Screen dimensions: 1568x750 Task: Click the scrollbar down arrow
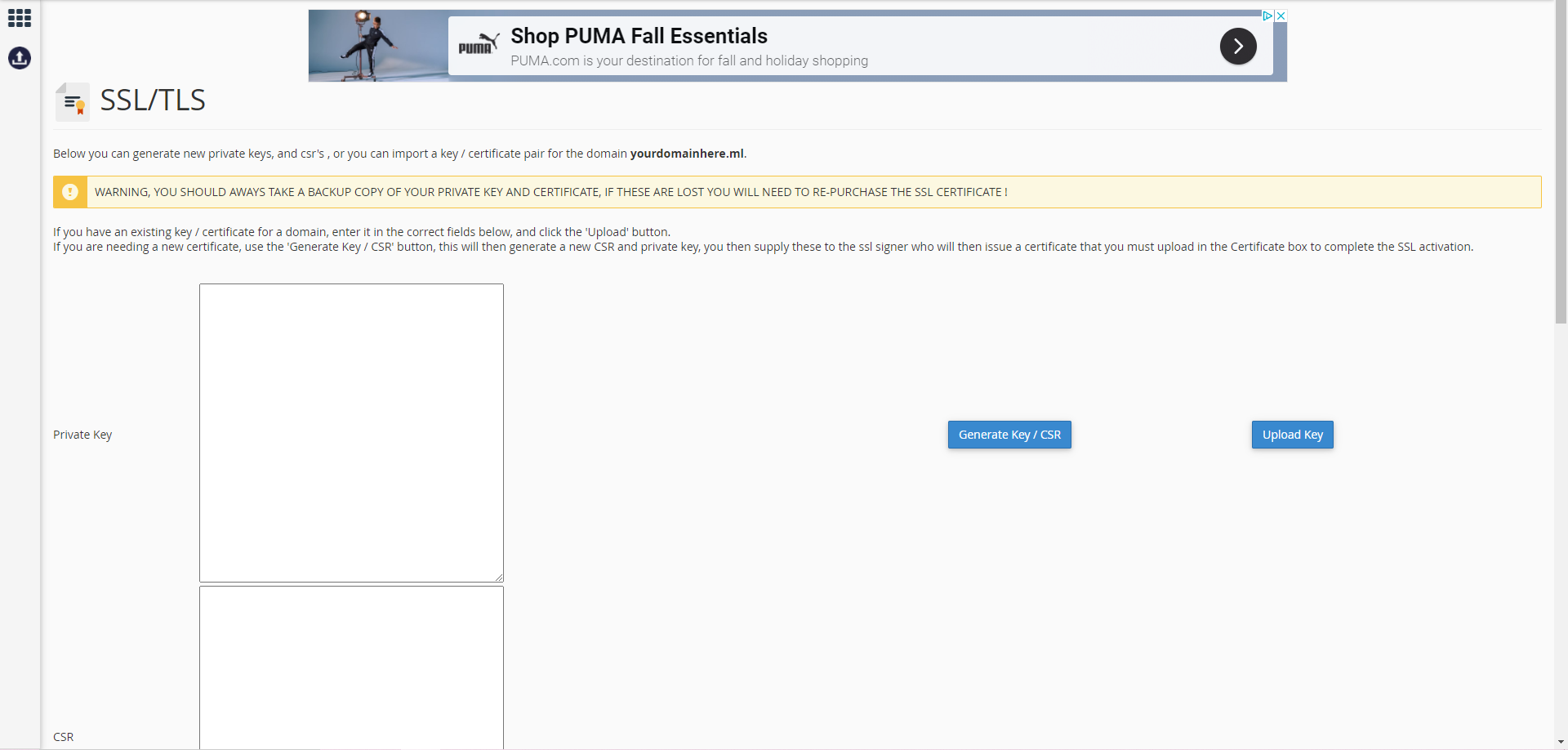1561,743
